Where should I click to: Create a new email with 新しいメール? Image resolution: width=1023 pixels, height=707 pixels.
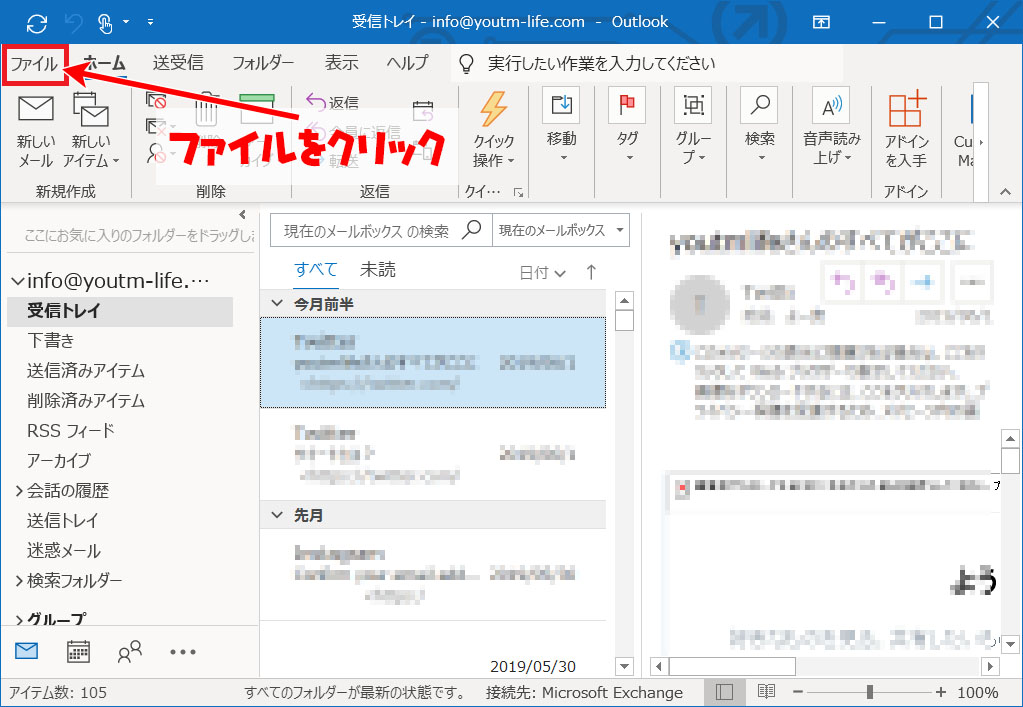pos(35,130)
